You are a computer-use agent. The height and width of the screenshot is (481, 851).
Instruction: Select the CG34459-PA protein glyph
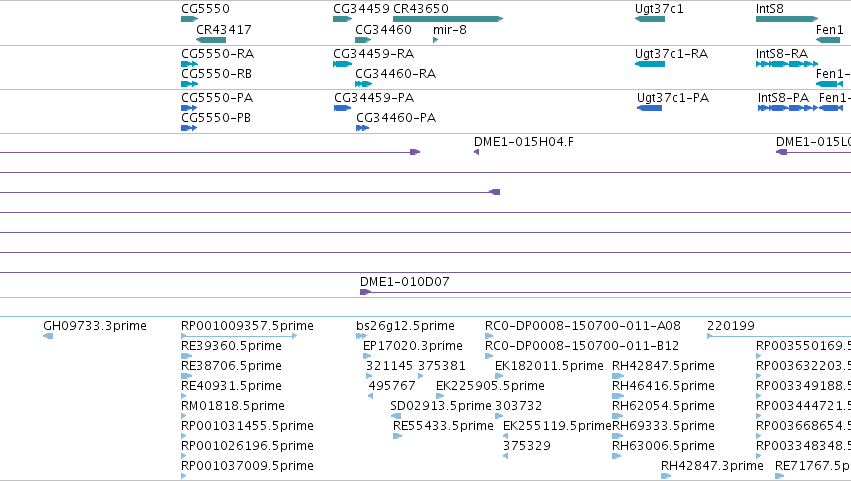coord(342,108)
